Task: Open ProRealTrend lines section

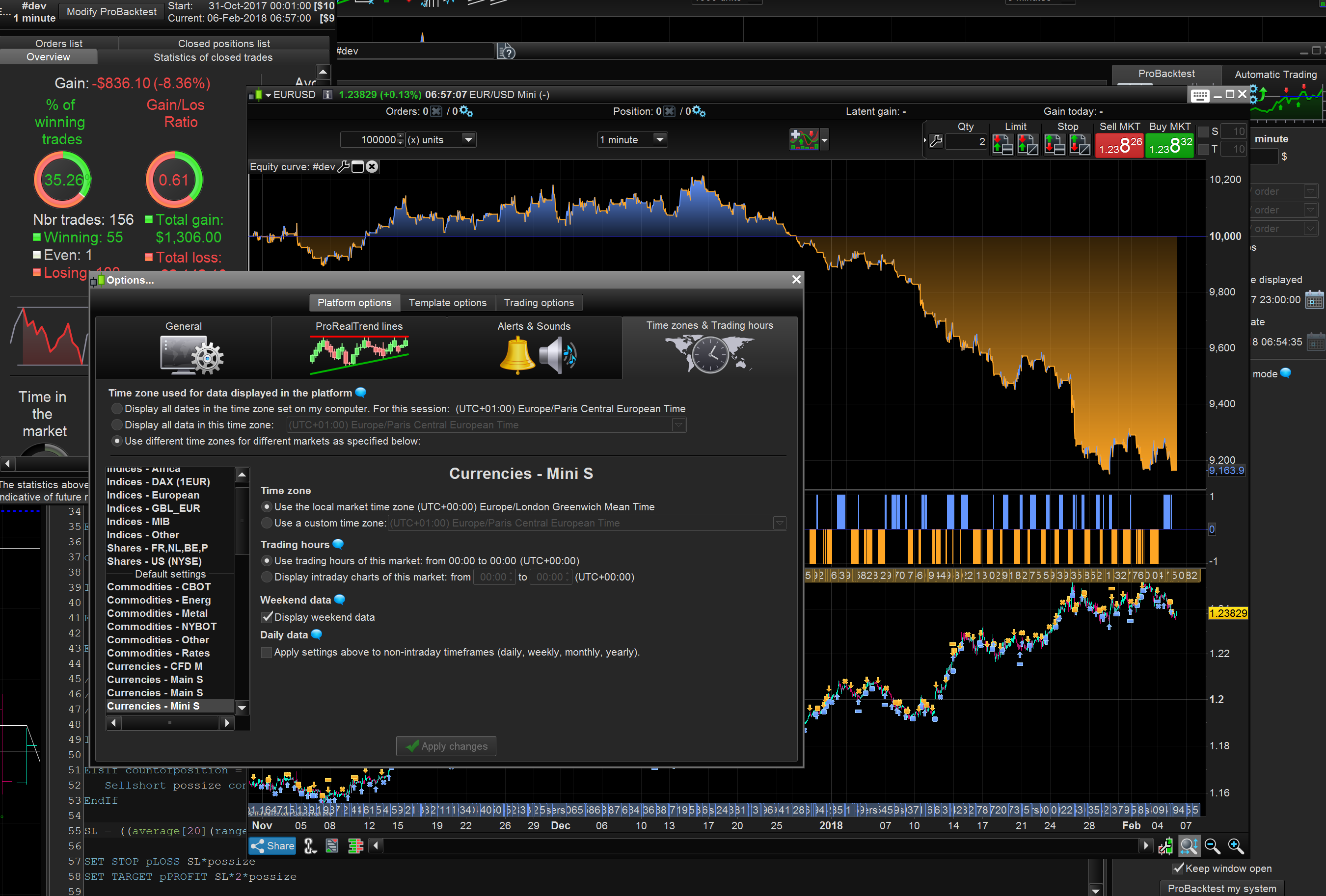Action: click(359, 347)
